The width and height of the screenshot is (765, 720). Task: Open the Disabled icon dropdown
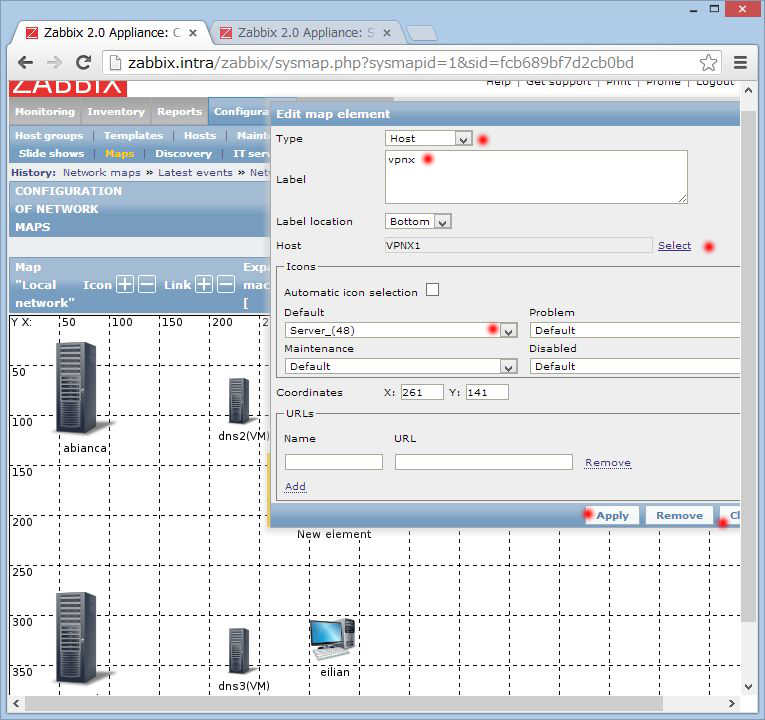635,366
